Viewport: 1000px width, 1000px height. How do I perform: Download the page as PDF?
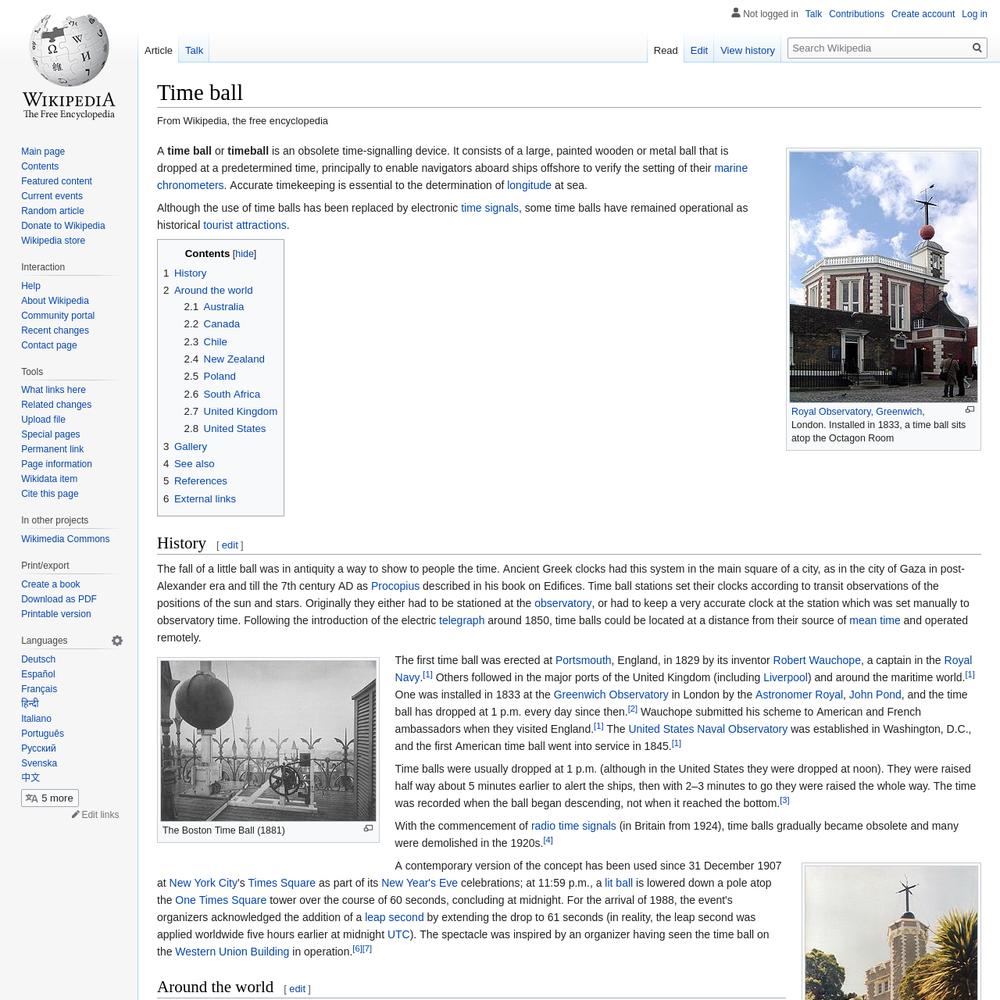[59, 599]
